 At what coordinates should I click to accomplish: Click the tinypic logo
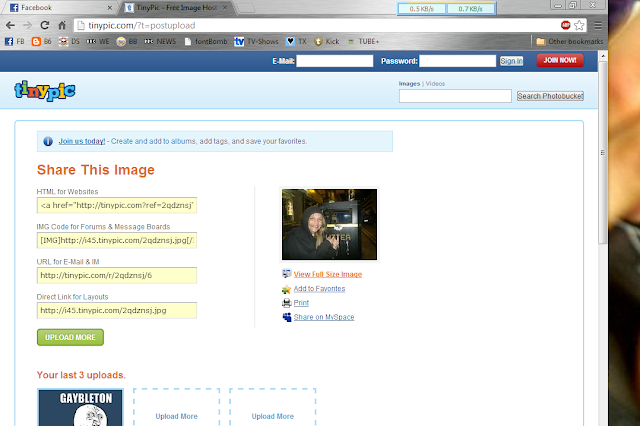tap(44, 91)
